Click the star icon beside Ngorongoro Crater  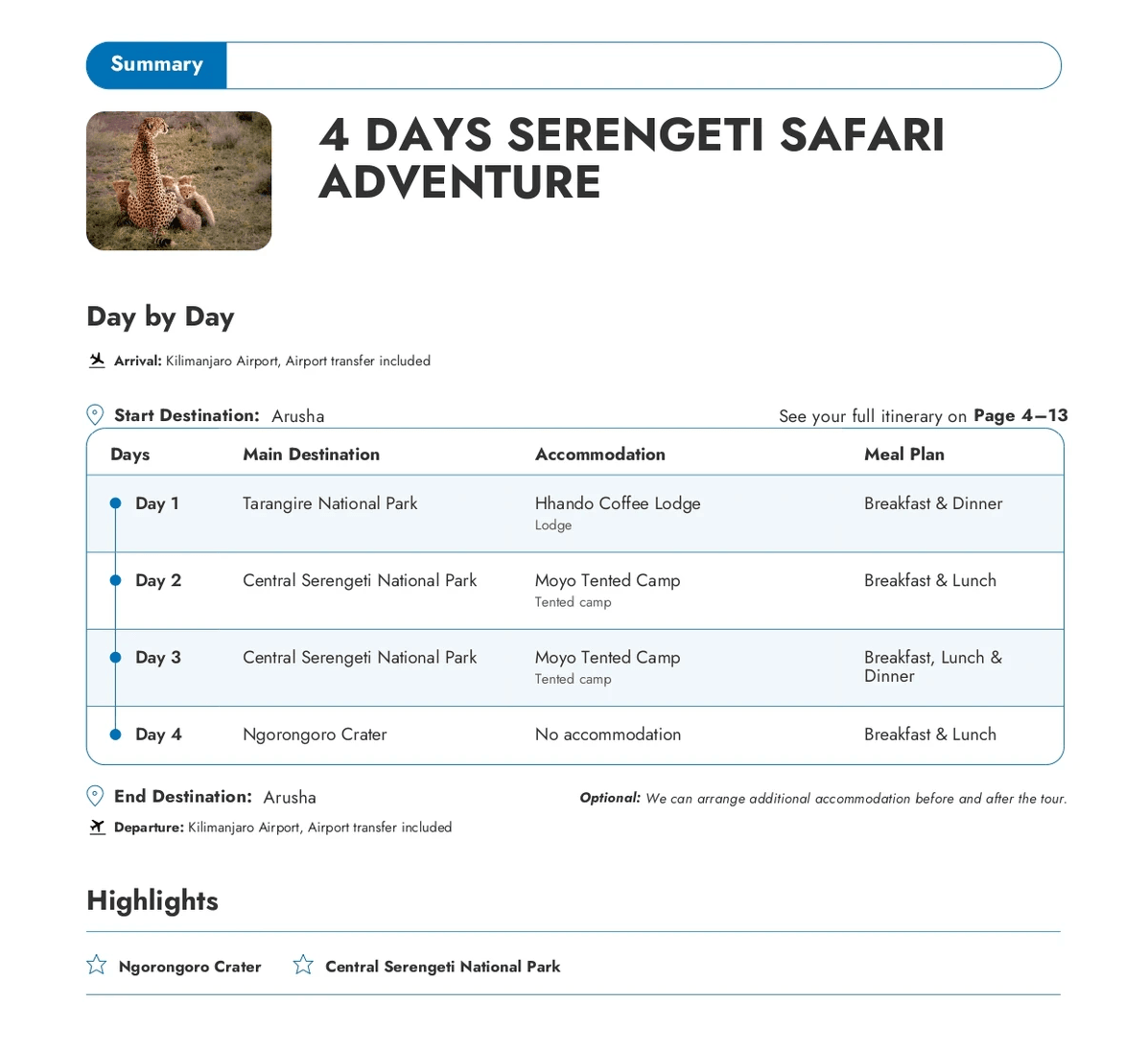coord(97,965)
